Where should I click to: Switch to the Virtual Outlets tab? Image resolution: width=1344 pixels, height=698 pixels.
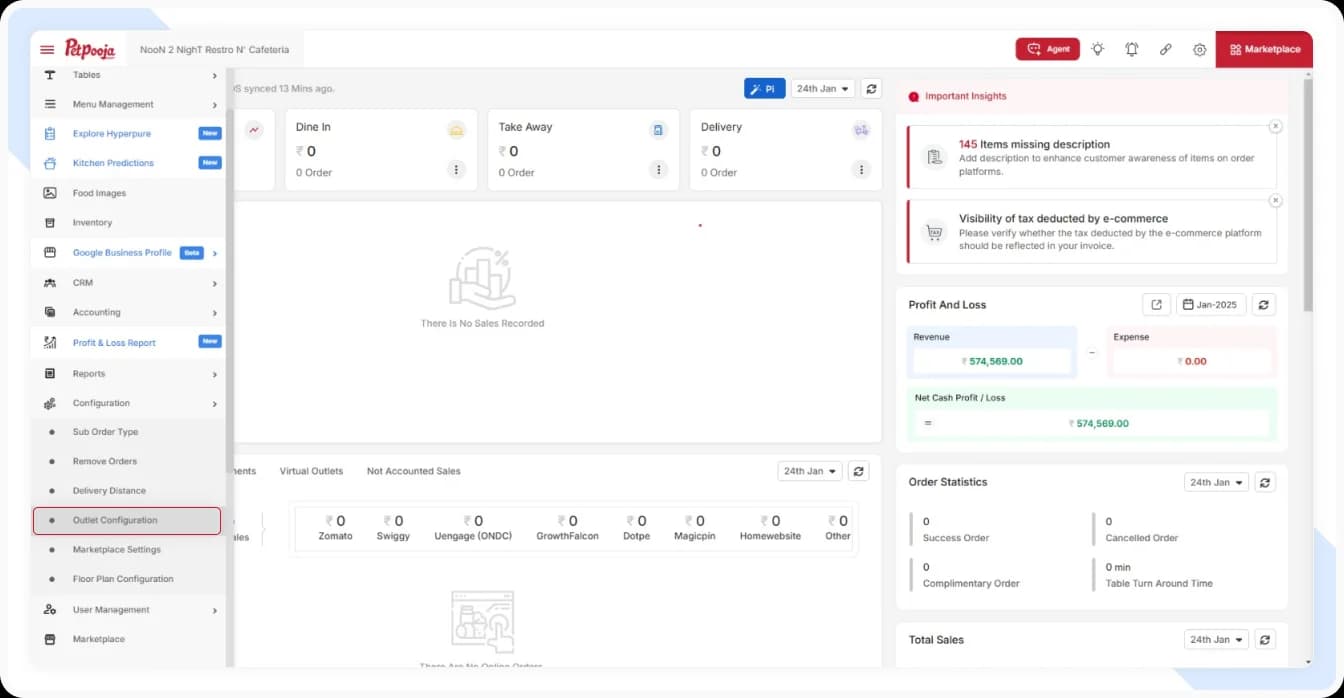tap(311, 471)
